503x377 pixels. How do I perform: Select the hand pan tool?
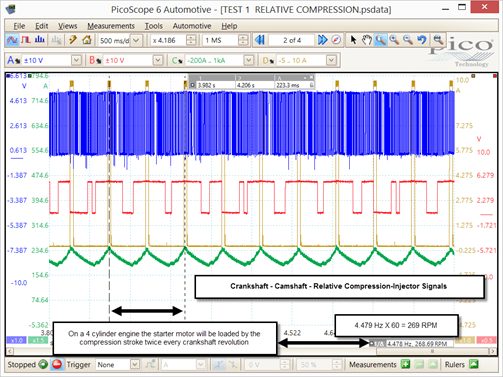click(367, 40)
